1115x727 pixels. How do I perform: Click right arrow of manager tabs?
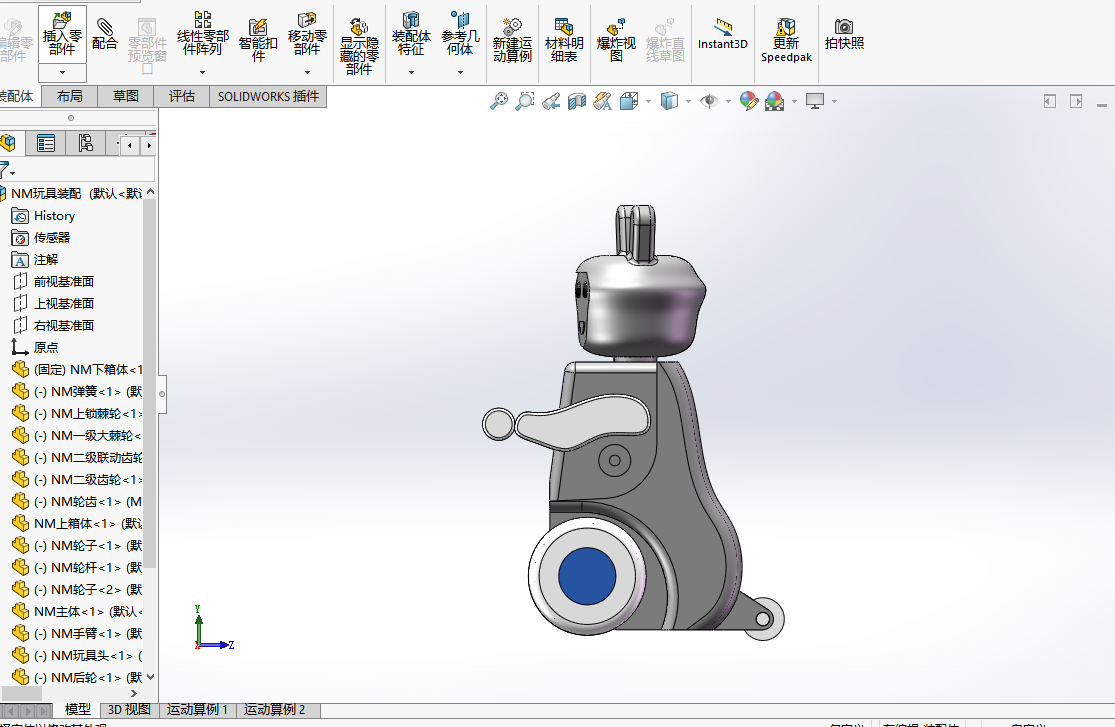149,145
